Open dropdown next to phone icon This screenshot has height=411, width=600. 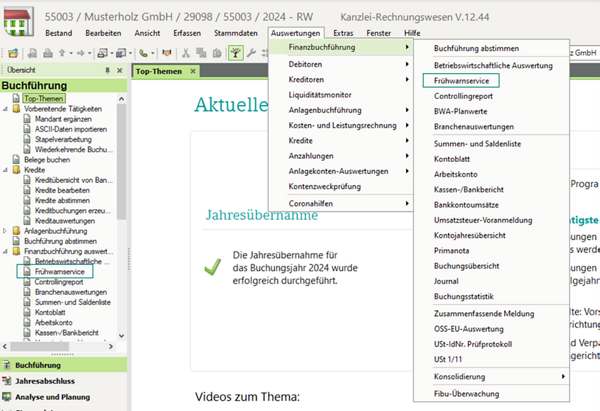(x=152, y=53)
